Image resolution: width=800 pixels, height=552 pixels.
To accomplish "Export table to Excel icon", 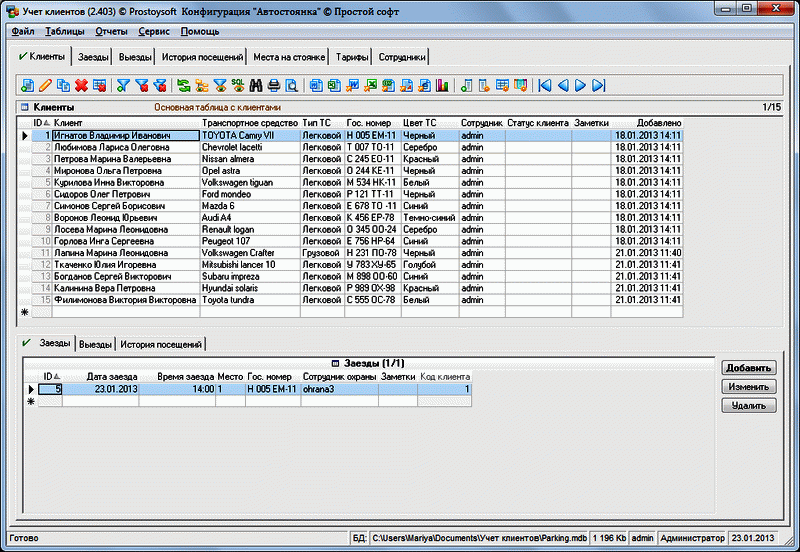I will (x=334, y=85).
